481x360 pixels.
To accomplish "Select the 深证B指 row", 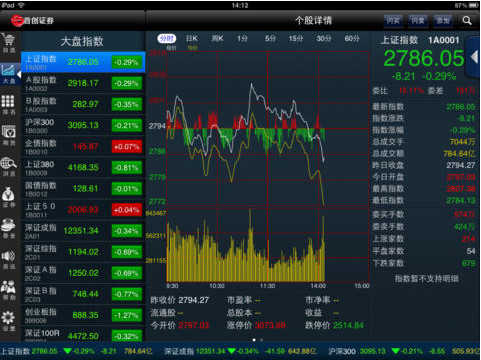I will click(83, 294).
